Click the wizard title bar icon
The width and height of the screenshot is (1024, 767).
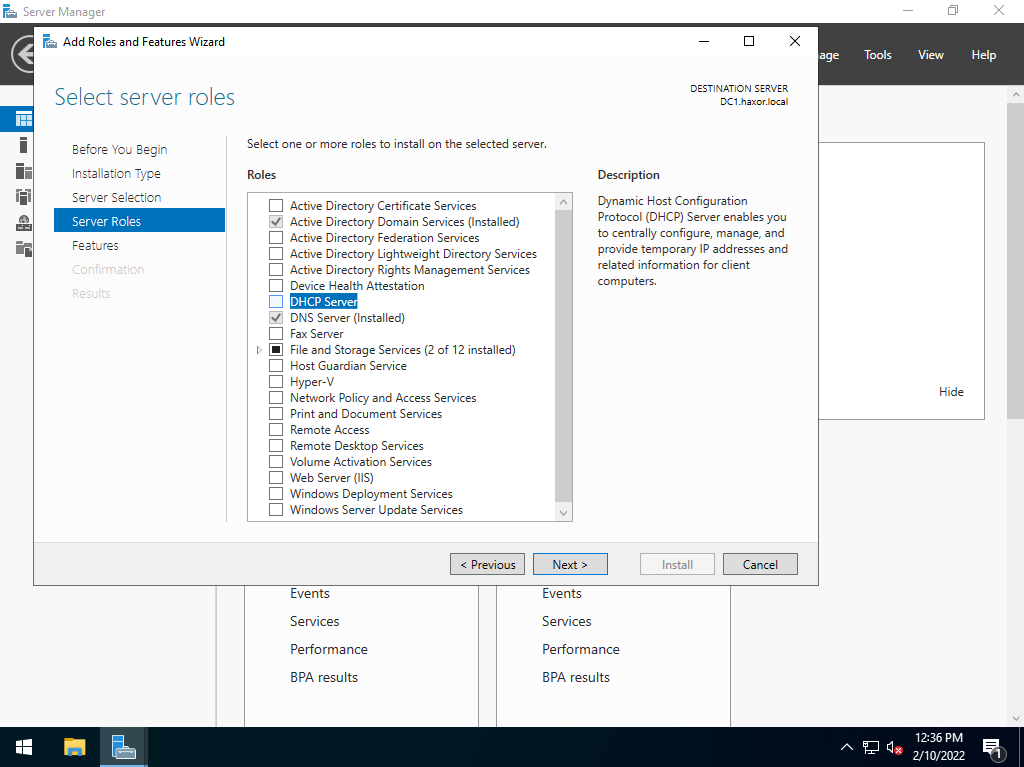tap(50, 42)
